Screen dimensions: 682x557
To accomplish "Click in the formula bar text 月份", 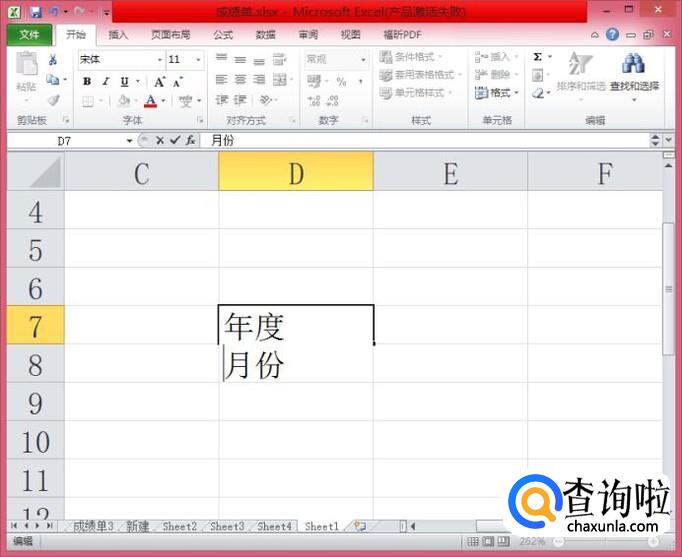I will 222,140.
